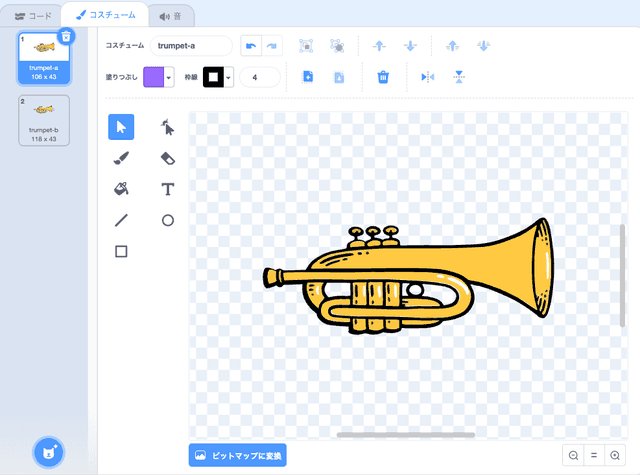The width and height of the screenshot is (640, 475).
Task: Click ビットマップに変換 button
Action: pyautogui.click(x=237, y=455)
